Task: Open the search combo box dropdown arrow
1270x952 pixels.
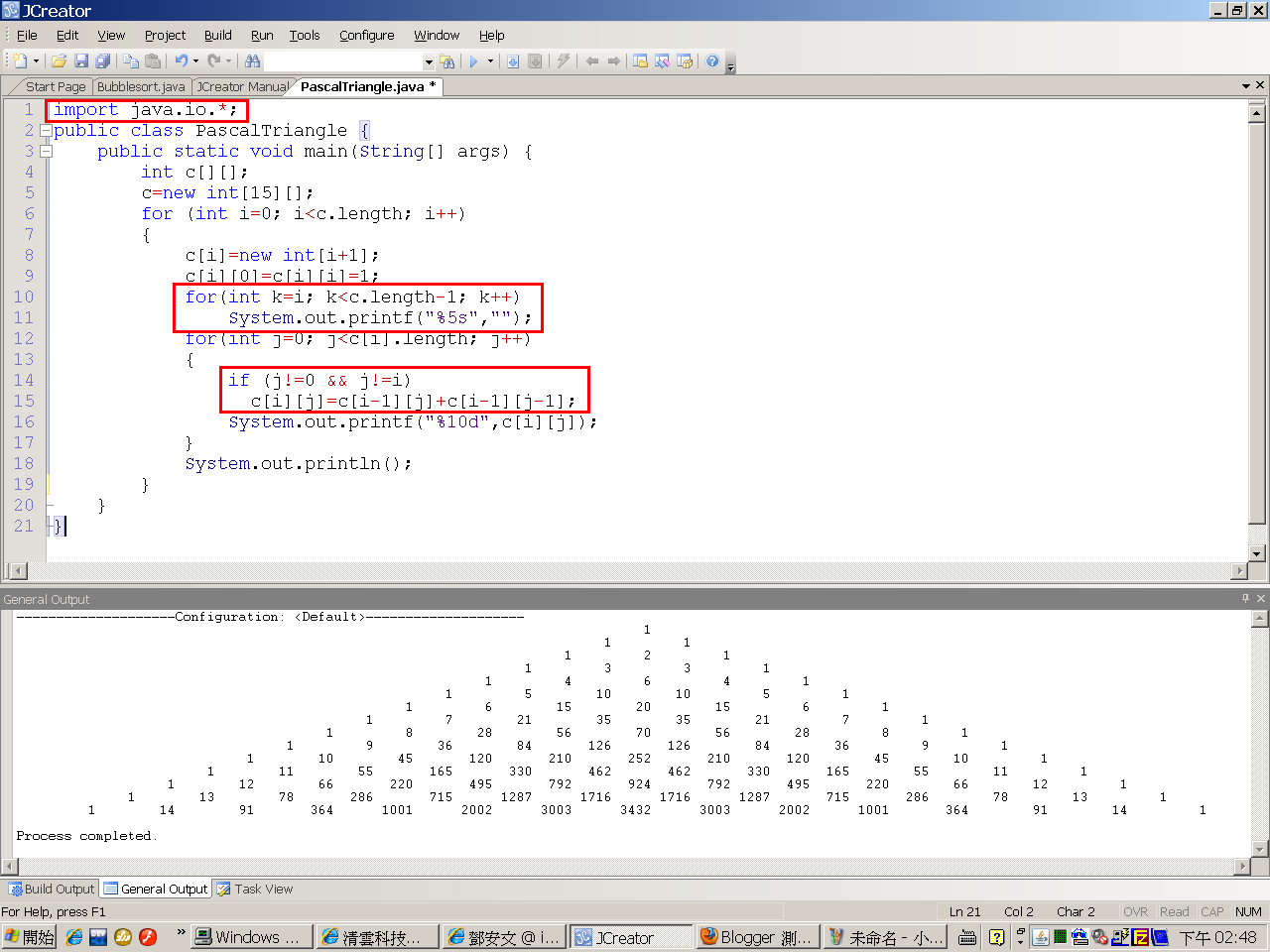Action: pos(429,61)
